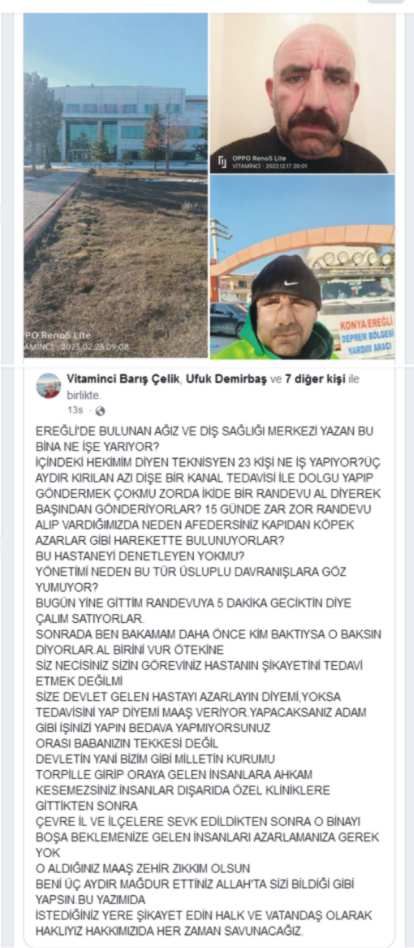
Task: Open Vitamincı Barış Çelik's profile link
Action: pyautogui.click(x=114, y=380)
